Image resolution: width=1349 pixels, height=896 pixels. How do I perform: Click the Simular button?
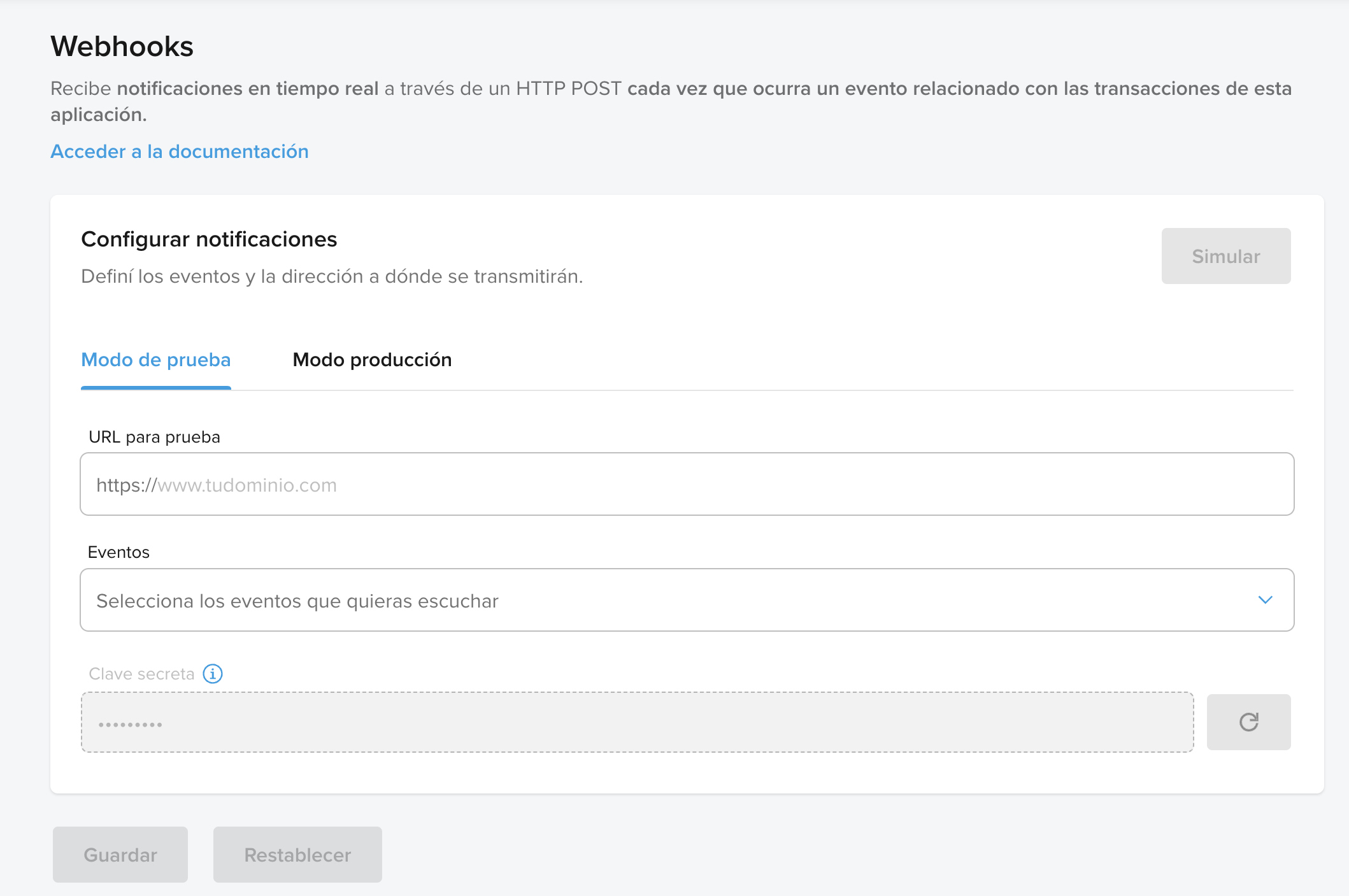click(x=1226, y=256)
